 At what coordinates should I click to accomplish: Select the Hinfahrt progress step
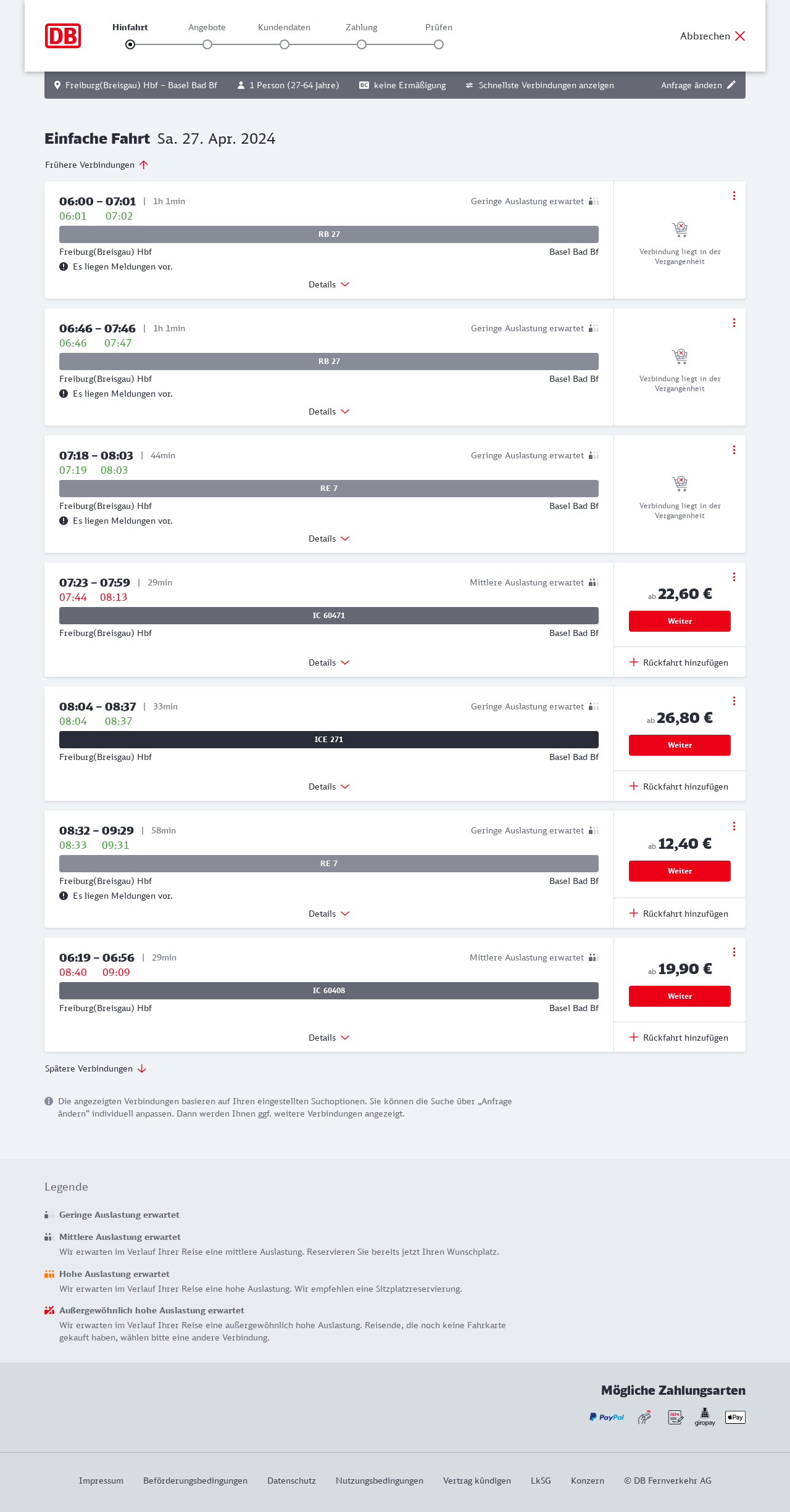coord(130,44)
